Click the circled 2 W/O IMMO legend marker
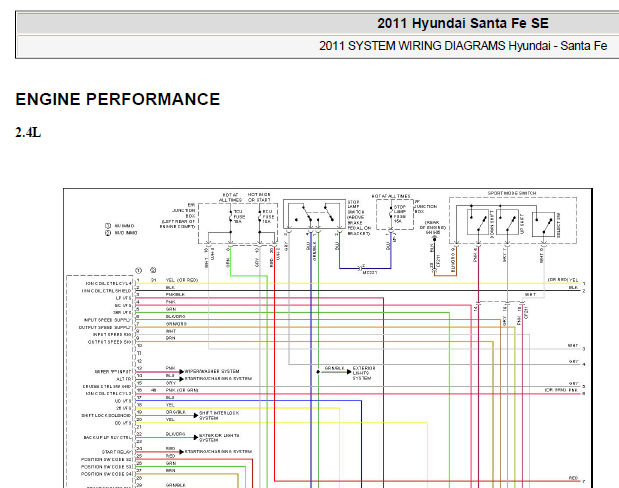619x488 pixels. coord(107,233)
